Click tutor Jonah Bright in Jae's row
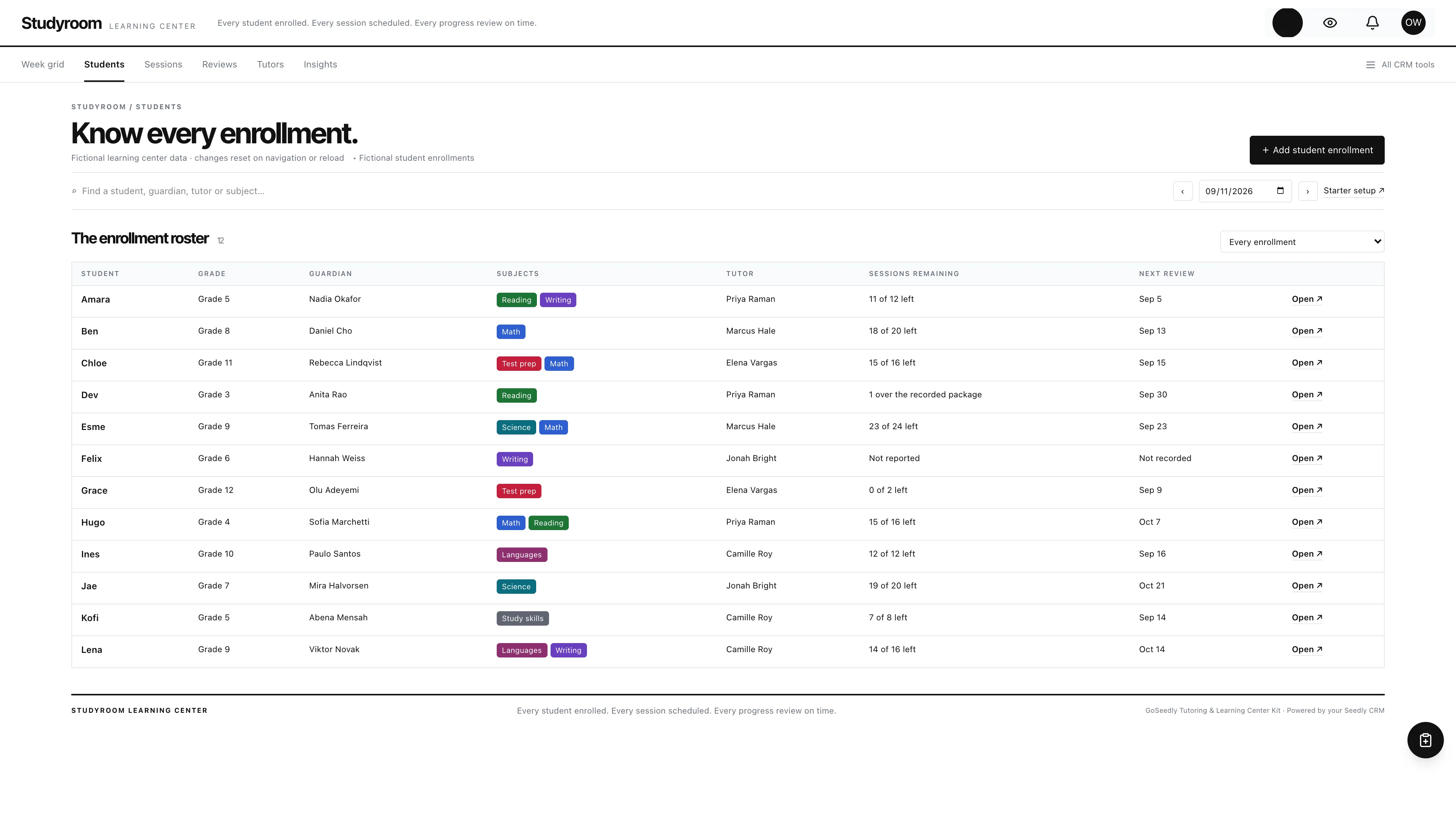The height and width of the screenshot is (819, 1456). [x=751, y=585]
